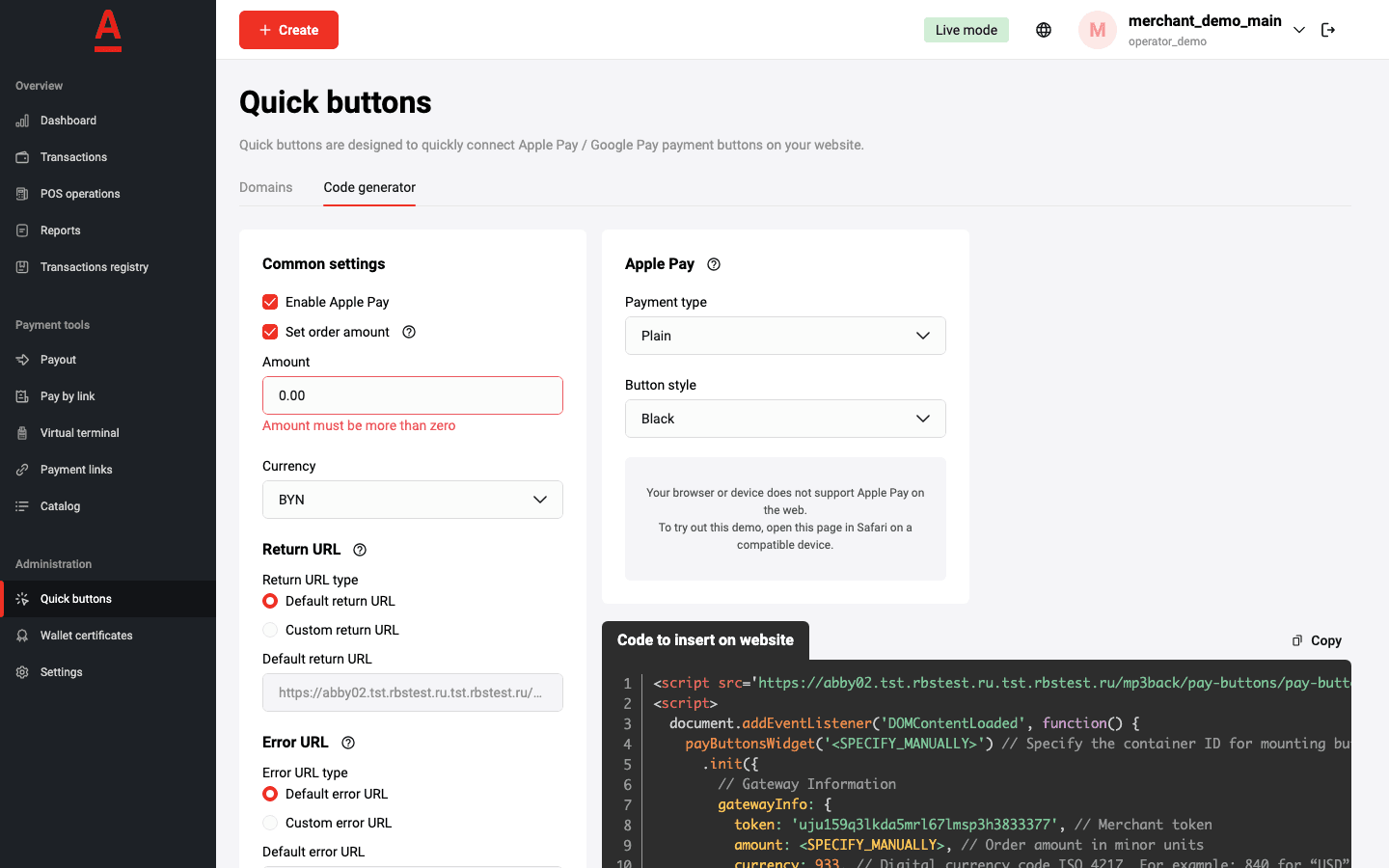
Task: Open the Payment type Plain dropdown
Action: pos(785,336)
